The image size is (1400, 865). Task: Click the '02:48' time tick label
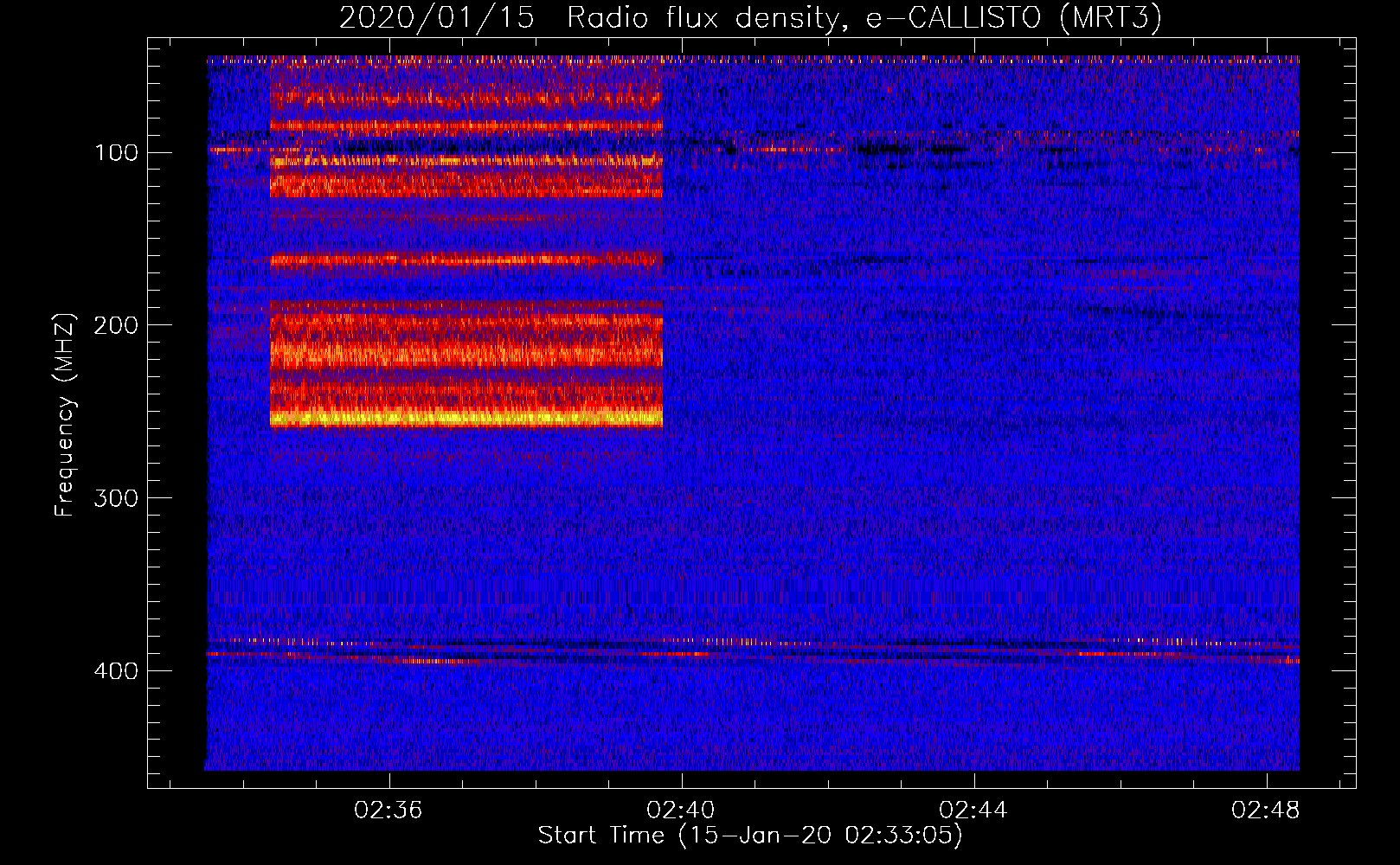coord(1266,811)
